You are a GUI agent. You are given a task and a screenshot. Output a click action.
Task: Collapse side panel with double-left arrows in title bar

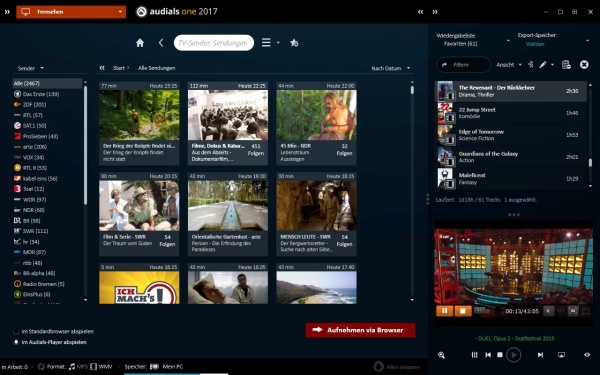(421, 12)
